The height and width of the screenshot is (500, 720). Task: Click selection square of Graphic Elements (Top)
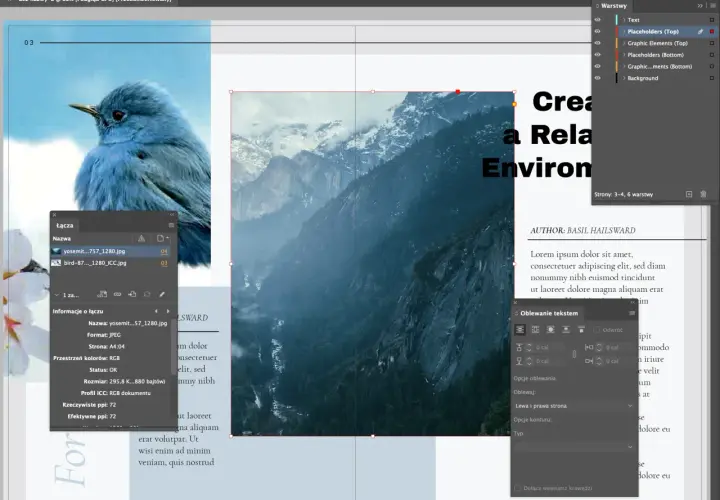pos(712,43)
